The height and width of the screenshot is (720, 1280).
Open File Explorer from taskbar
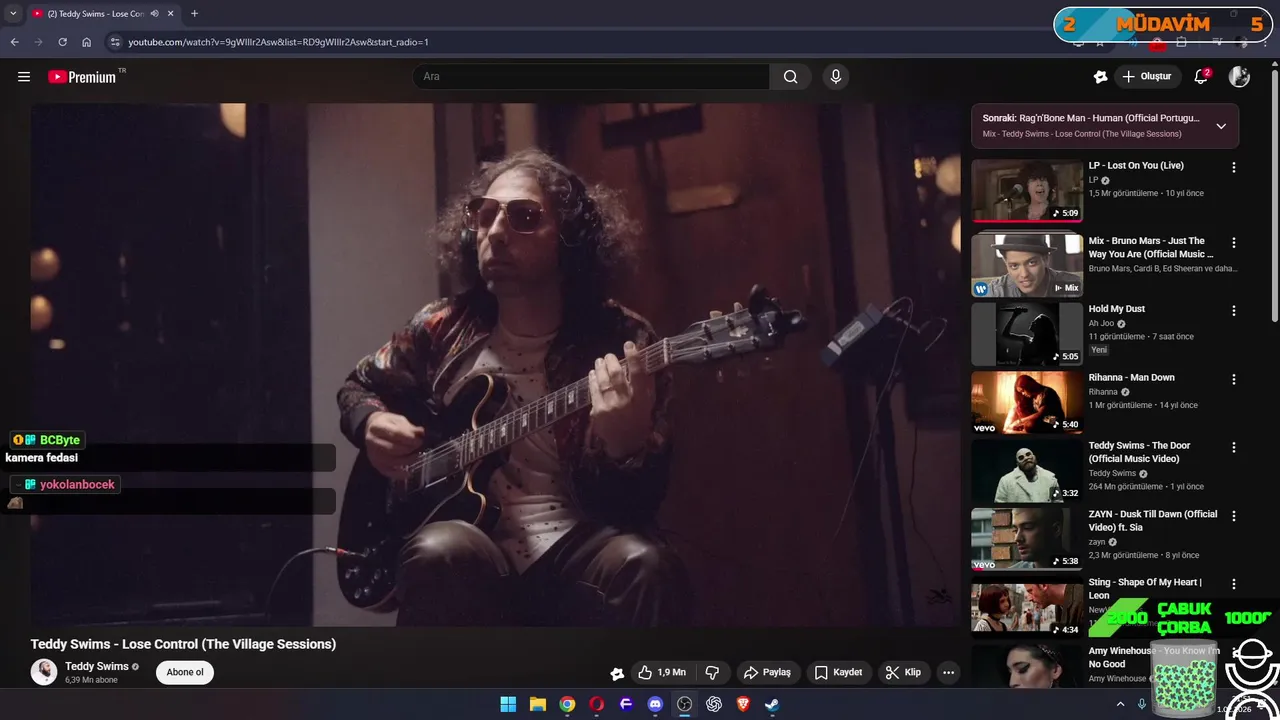(537, 704)
